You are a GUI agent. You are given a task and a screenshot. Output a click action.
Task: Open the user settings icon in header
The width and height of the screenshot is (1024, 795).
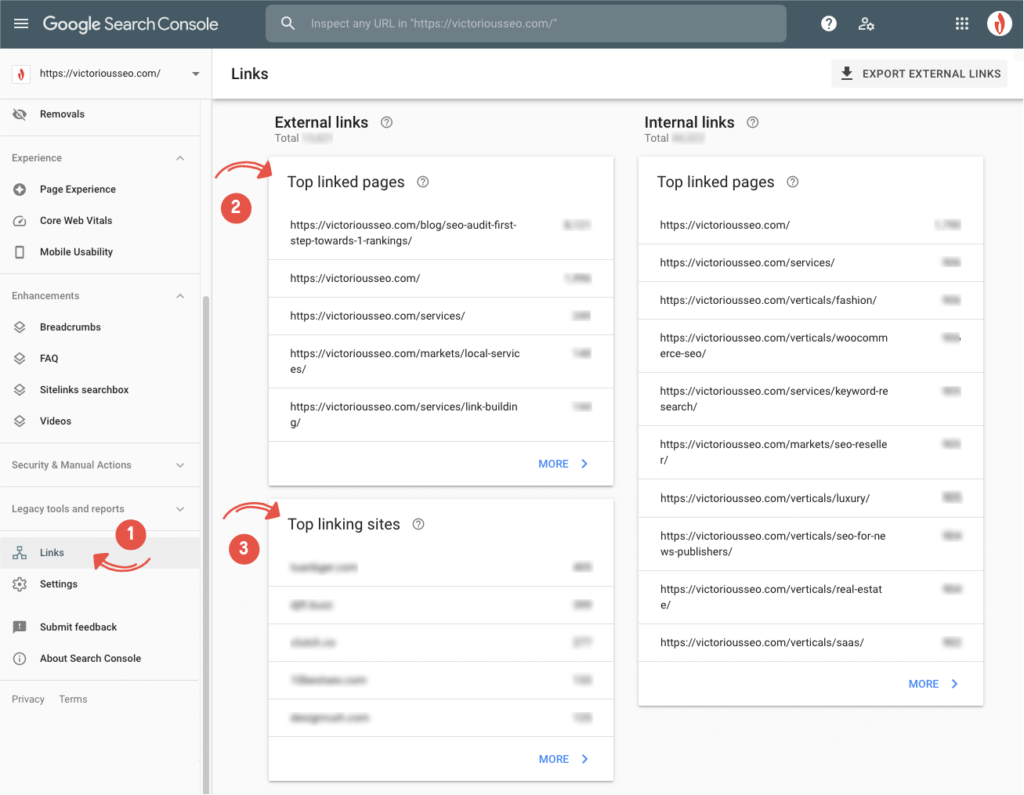tap(866, 24)
